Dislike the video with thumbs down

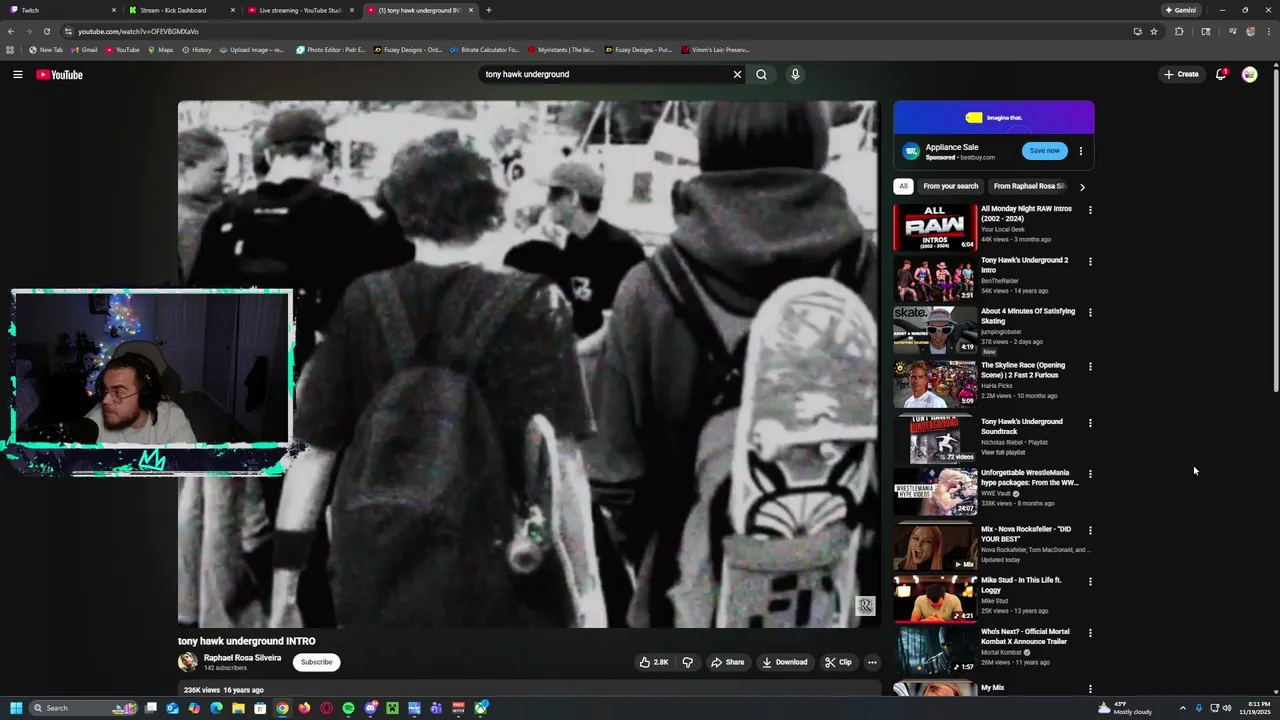click(x=687, y=662)
